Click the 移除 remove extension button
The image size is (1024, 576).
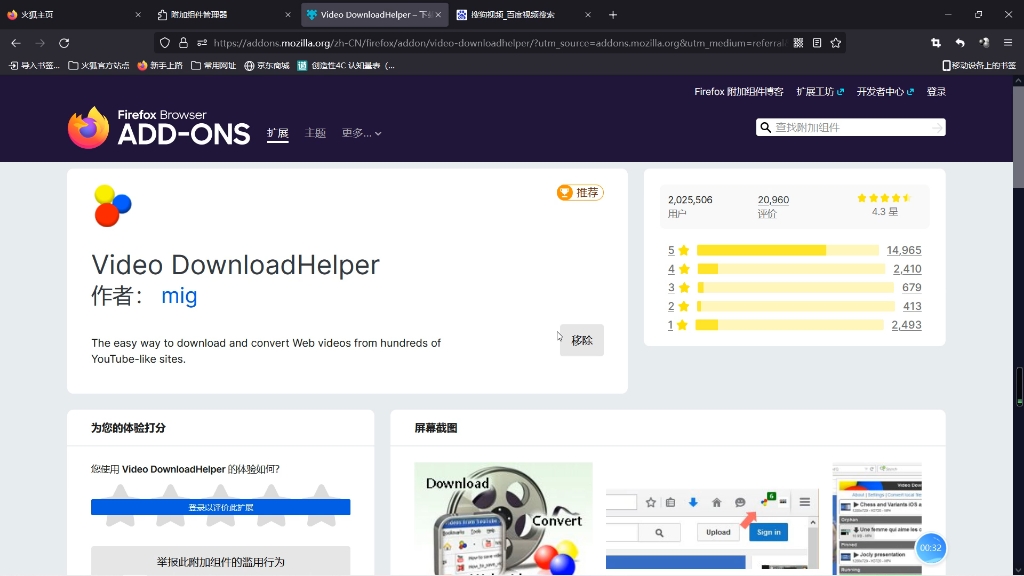click(581, 340)
